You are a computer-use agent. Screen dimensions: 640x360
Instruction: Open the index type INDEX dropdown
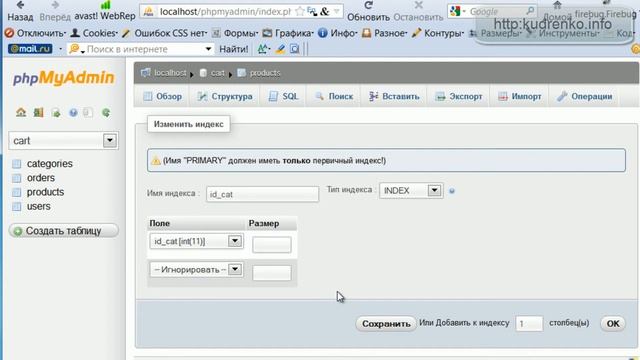point(411,191)
